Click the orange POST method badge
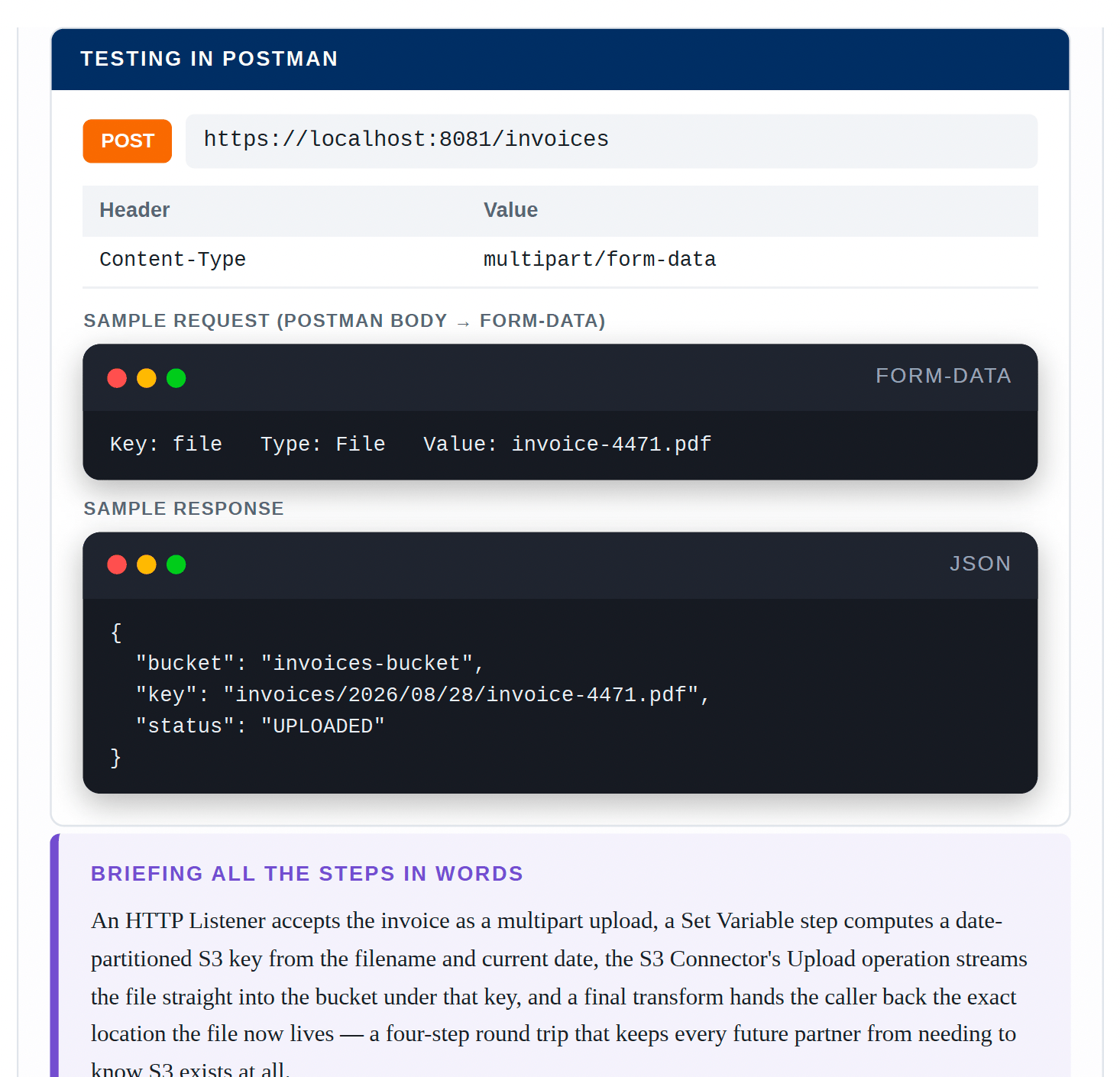 [127, 141]
